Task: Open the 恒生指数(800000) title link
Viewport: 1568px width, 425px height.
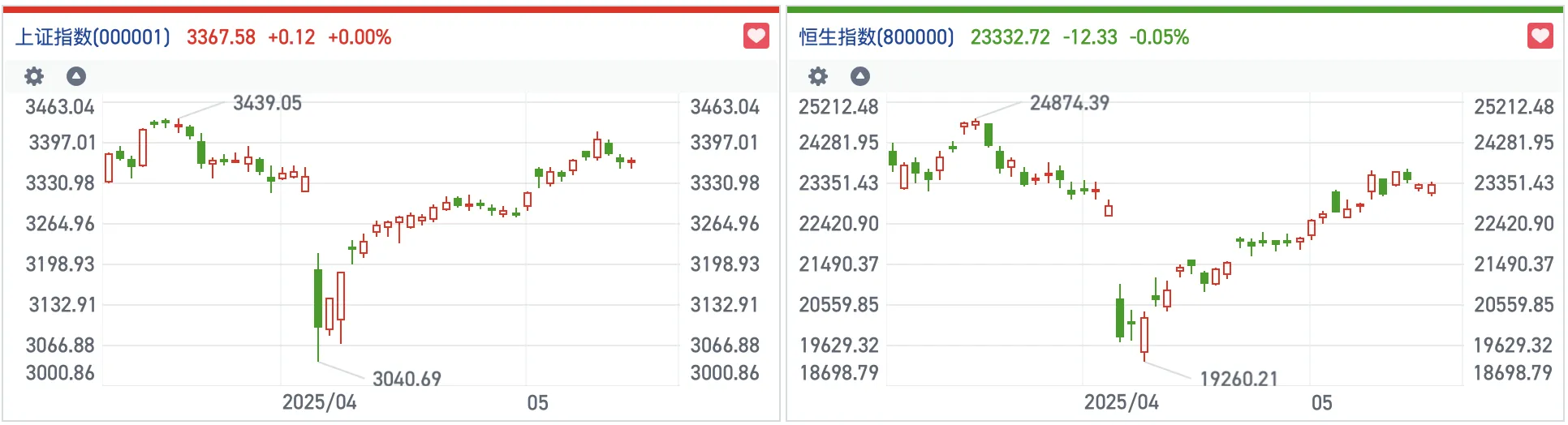Action: coord(877,37)
